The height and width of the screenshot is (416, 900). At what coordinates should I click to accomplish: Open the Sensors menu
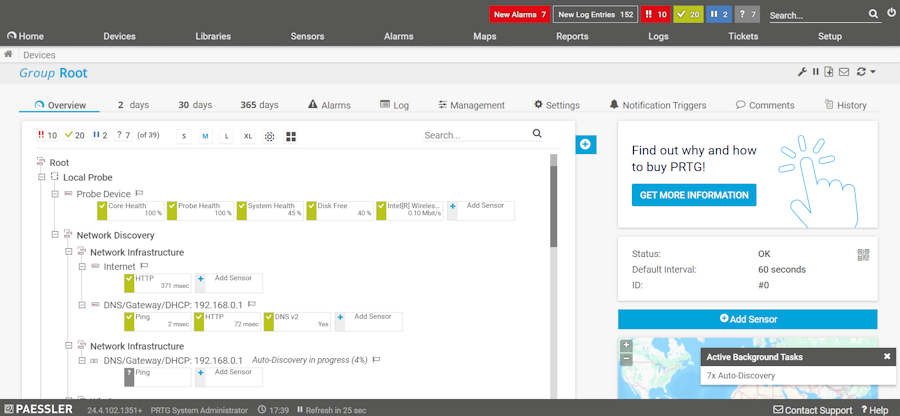click(x=307, y=36)
